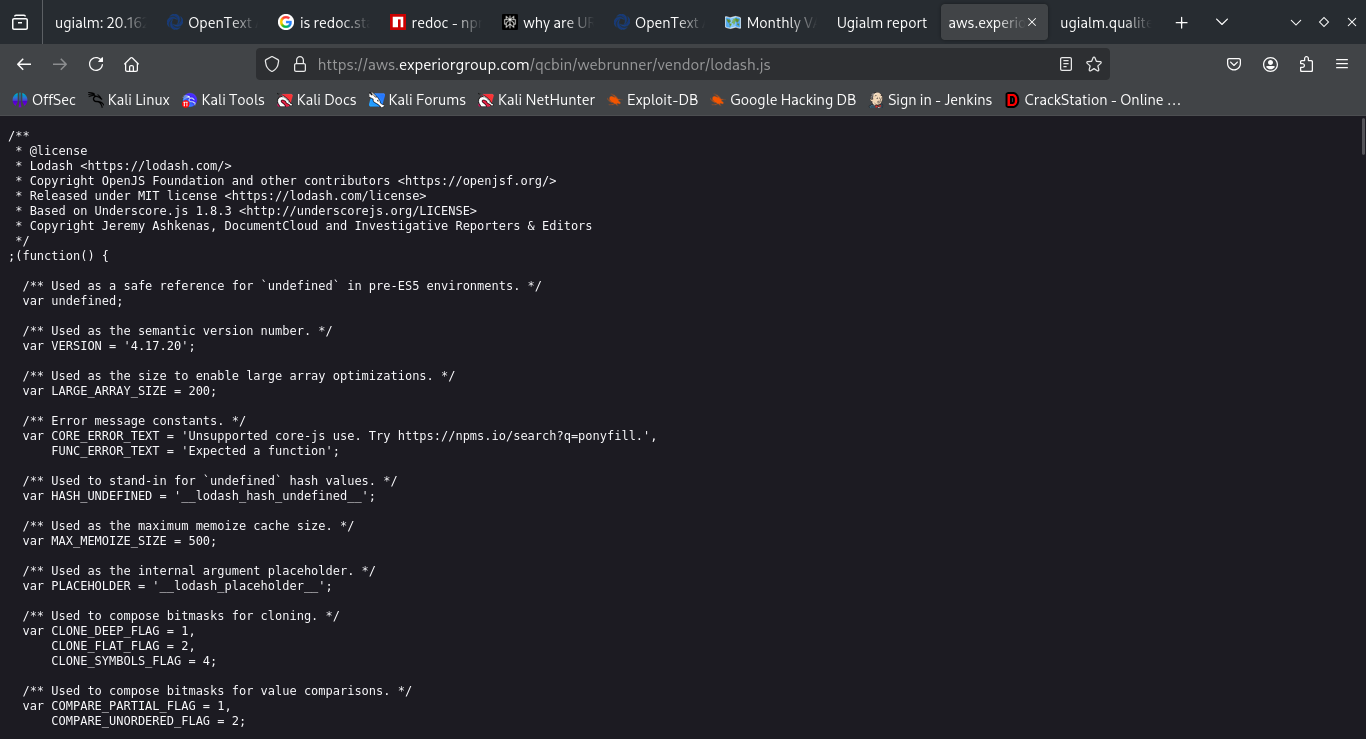The height and width of the screenshot is (739, 1366).
Task: Expand the list all tabs chevron
Action: (1222, 22)
